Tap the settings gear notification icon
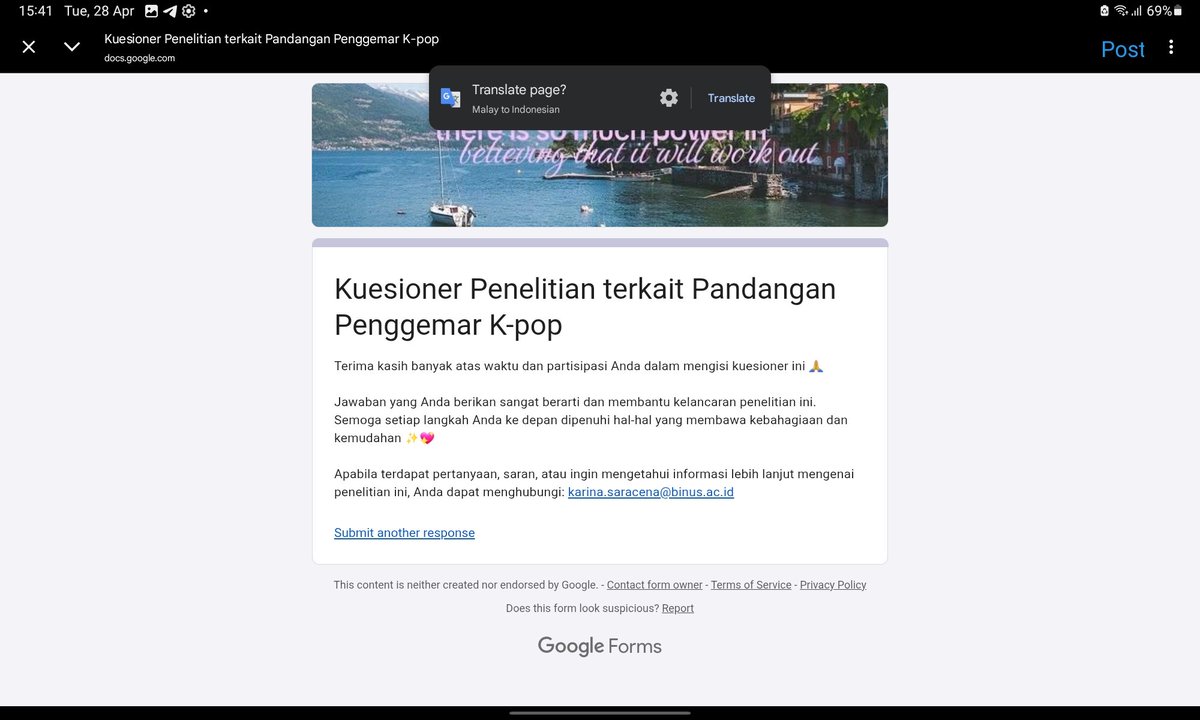1200x720 pixels. [x=188, y=11]
